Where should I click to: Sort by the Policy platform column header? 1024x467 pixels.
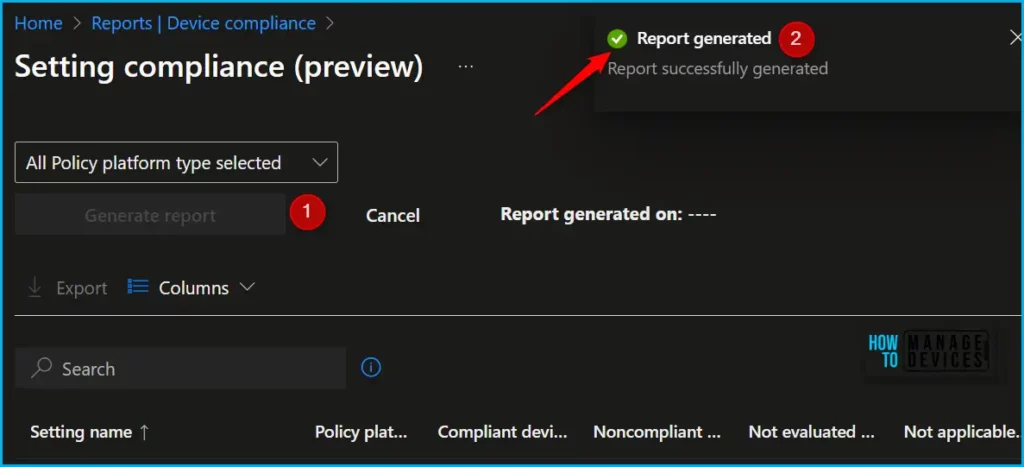click(361, 432)
